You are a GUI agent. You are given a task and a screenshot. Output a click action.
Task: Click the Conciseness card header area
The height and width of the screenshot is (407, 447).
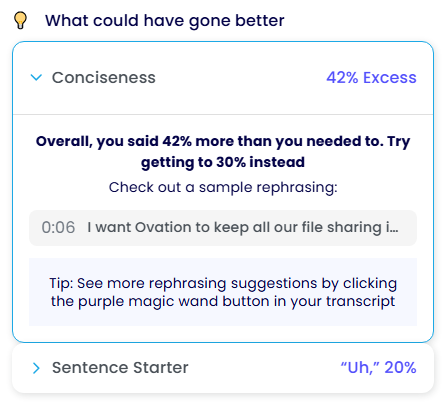223,78
